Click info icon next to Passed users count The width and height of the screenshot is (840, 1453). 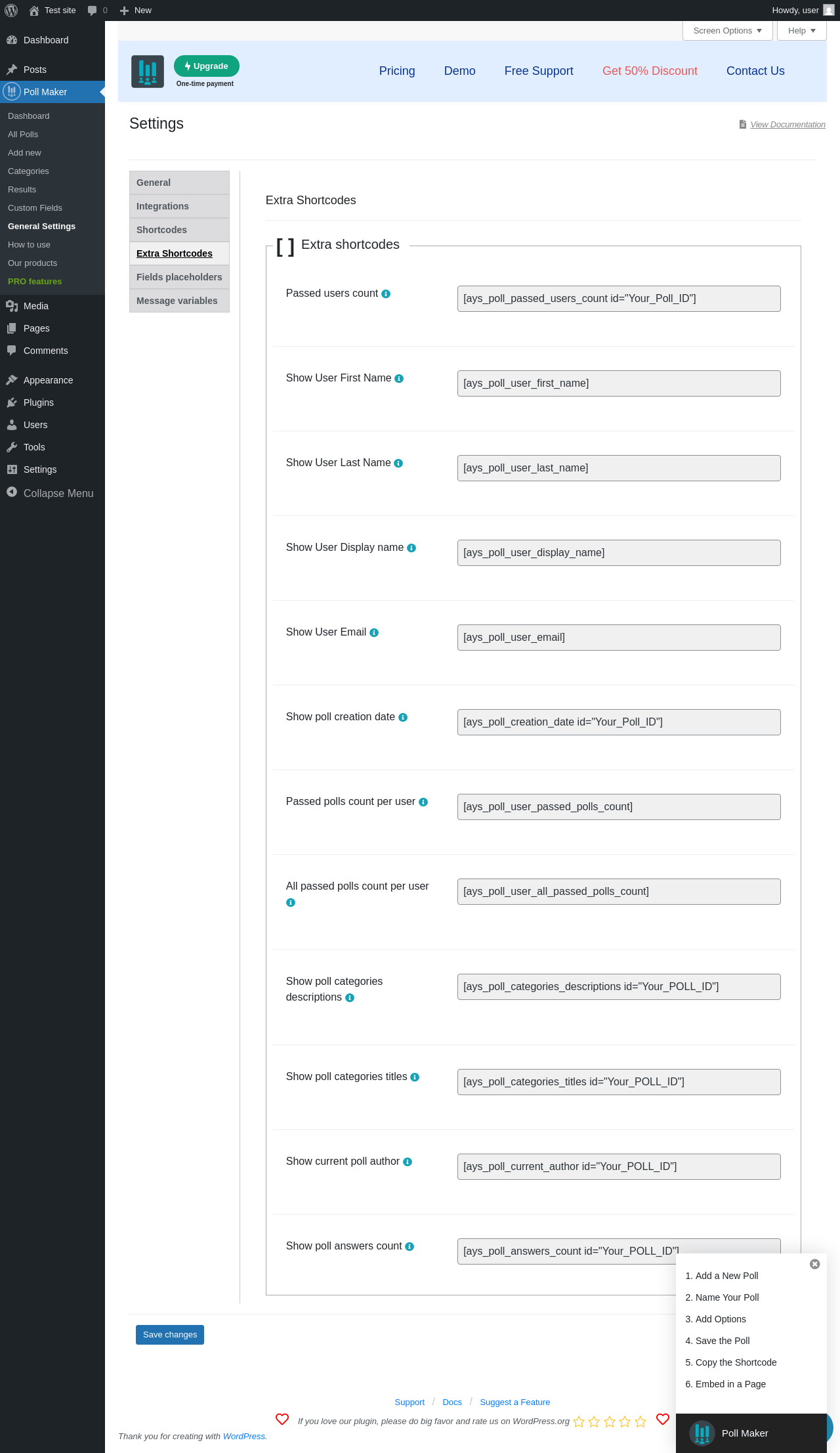coord(386,294)
